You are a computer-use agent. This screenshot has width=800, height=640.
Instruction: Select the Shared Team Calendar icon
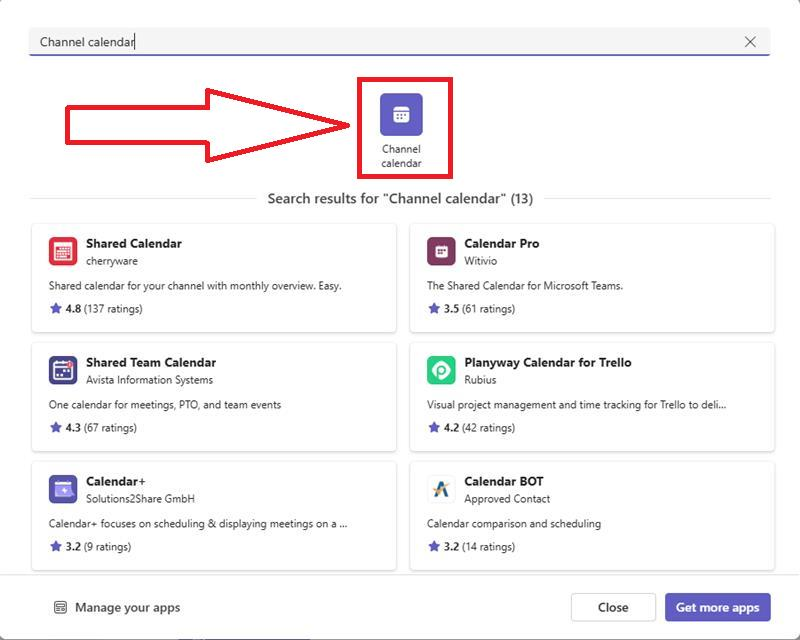coord(63,370)
